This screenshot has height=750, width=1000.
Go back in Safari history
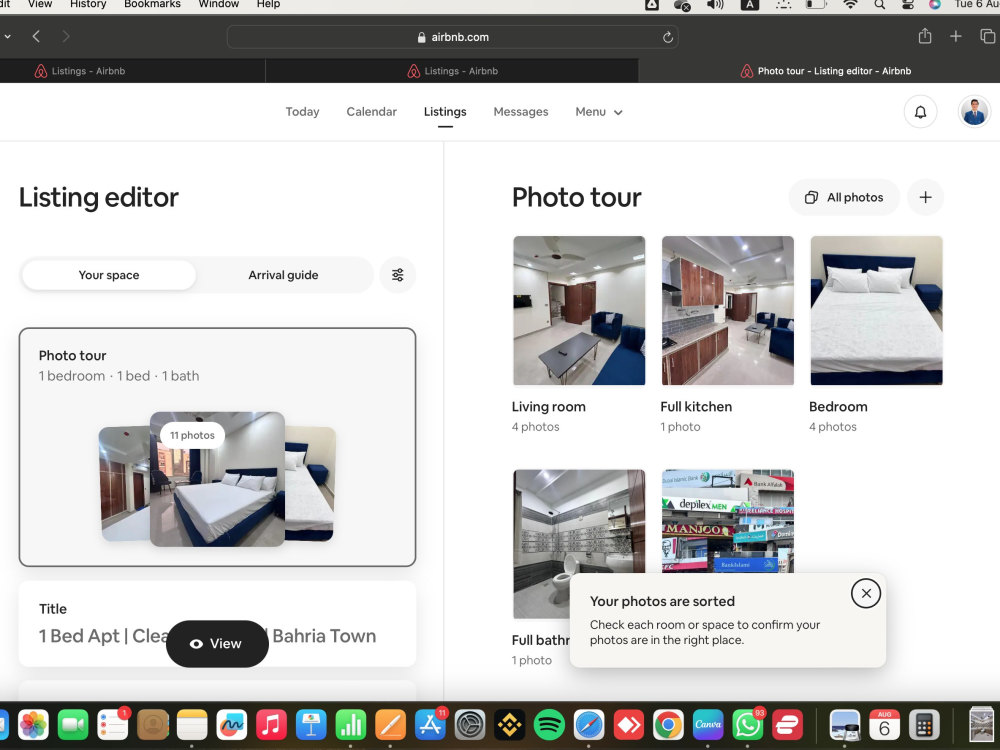tap(36, 36)
